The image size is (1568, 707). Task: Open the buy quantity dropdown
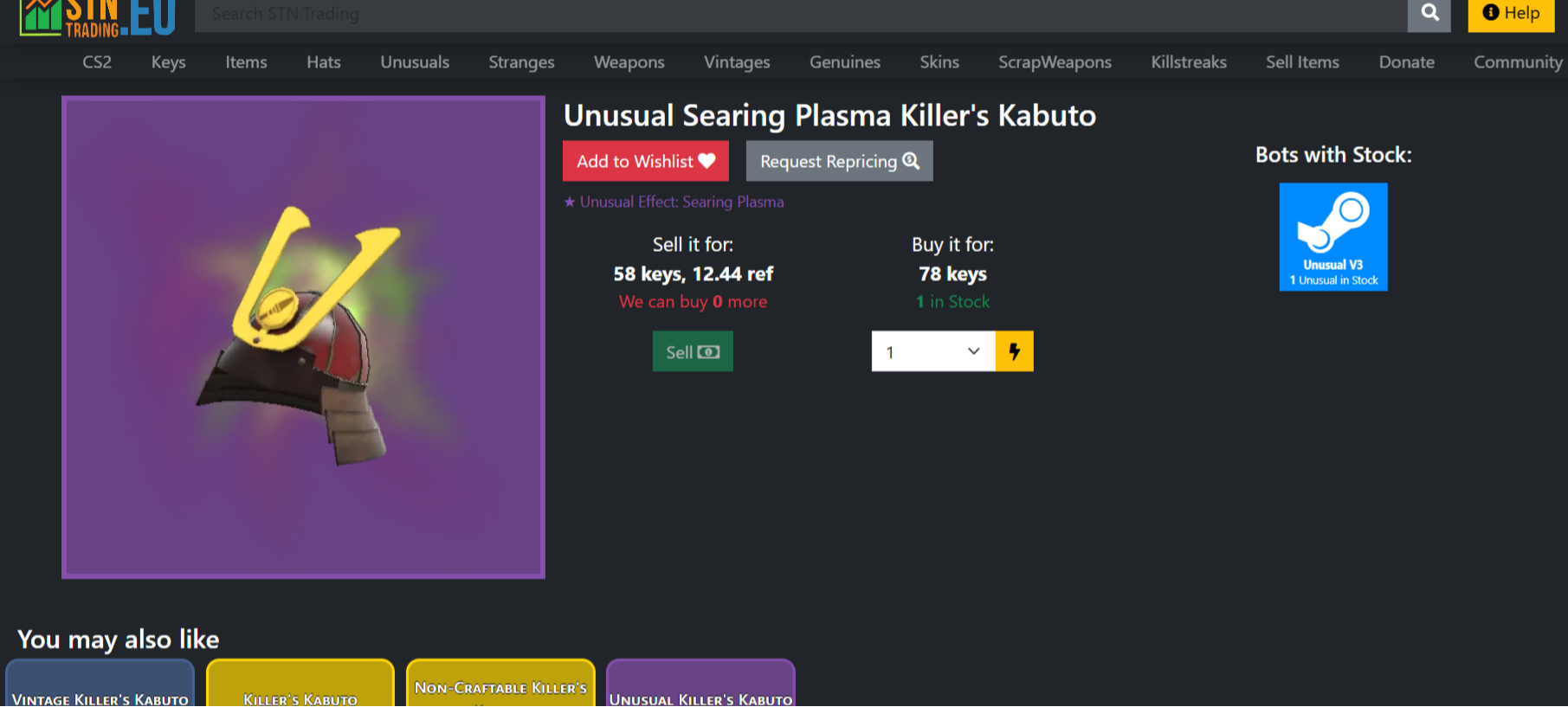coord(932,351)
